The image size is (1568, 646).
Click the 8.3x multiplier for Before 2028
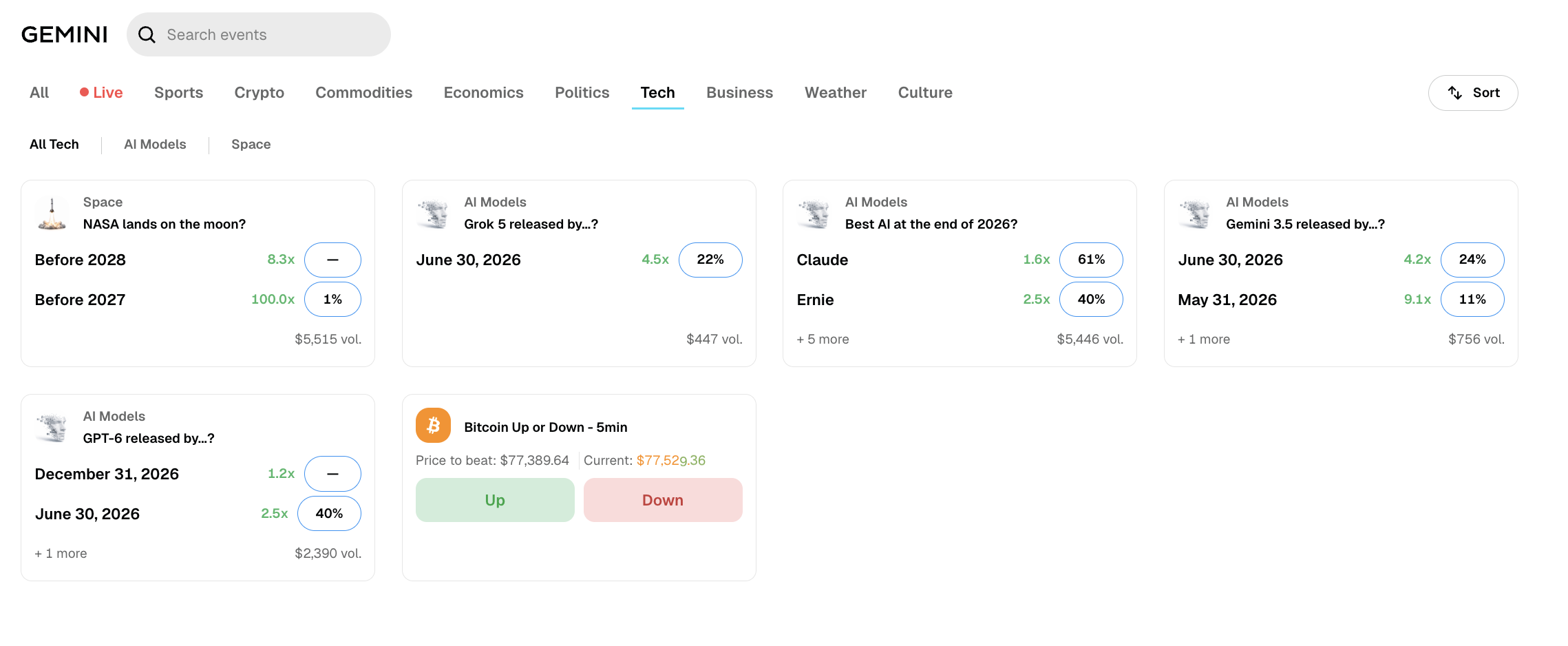click(281, 260)
